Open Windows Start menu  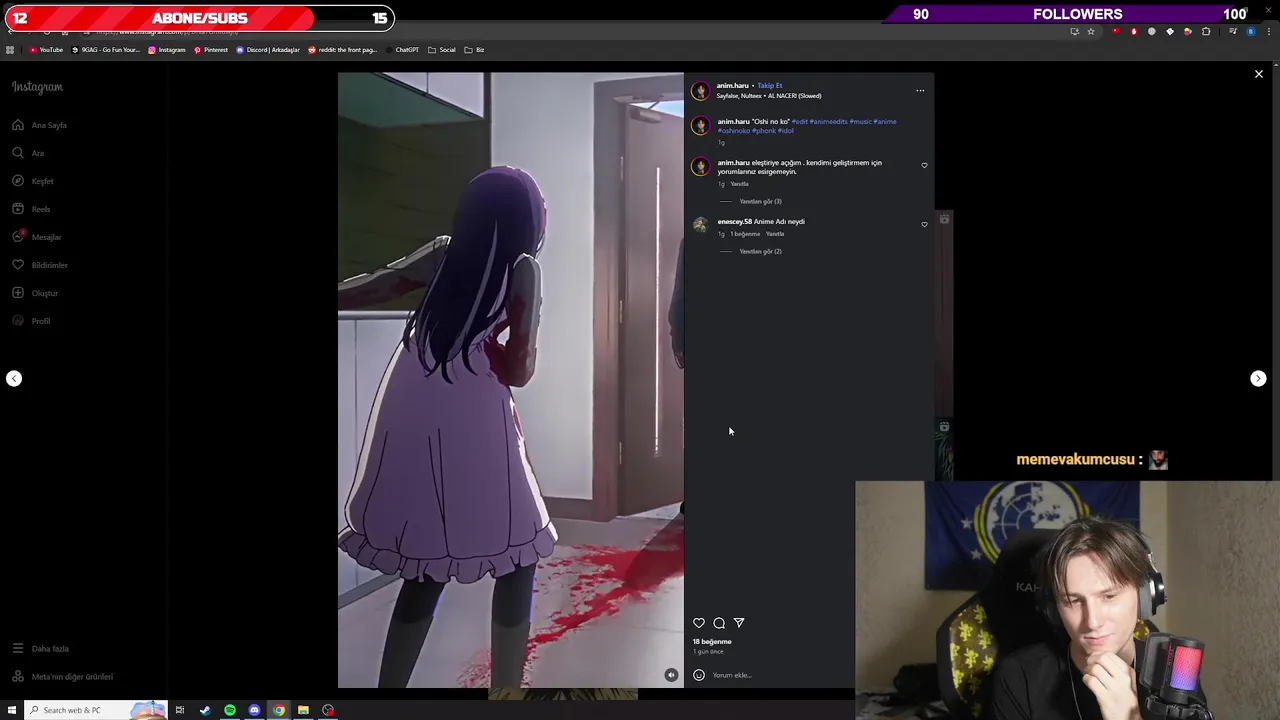pyautogui.click(x=12, y=710)
